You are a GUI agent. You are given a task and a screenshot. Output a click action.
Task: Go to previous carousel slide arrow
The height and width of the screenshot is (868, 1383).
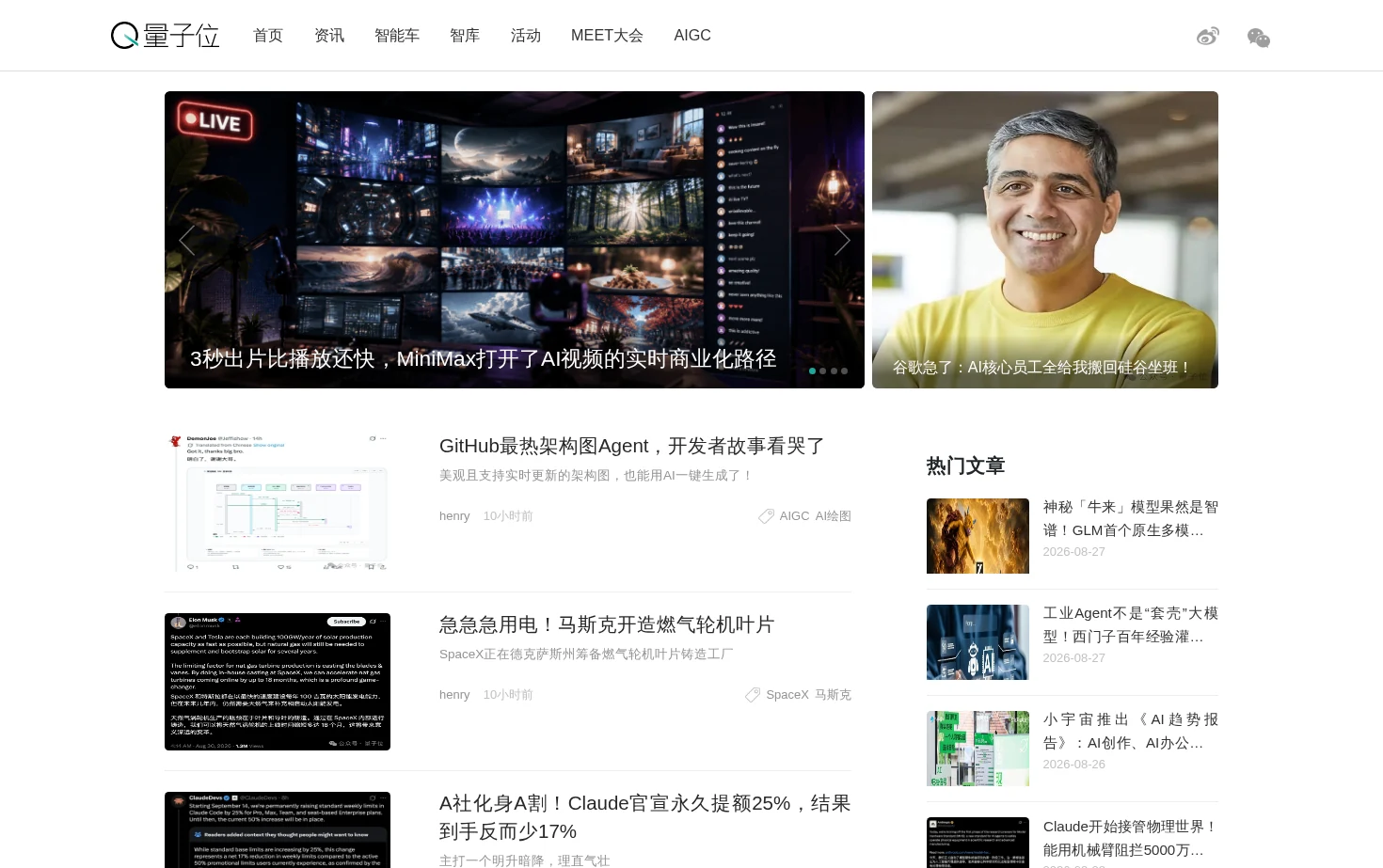coord(187,240)
